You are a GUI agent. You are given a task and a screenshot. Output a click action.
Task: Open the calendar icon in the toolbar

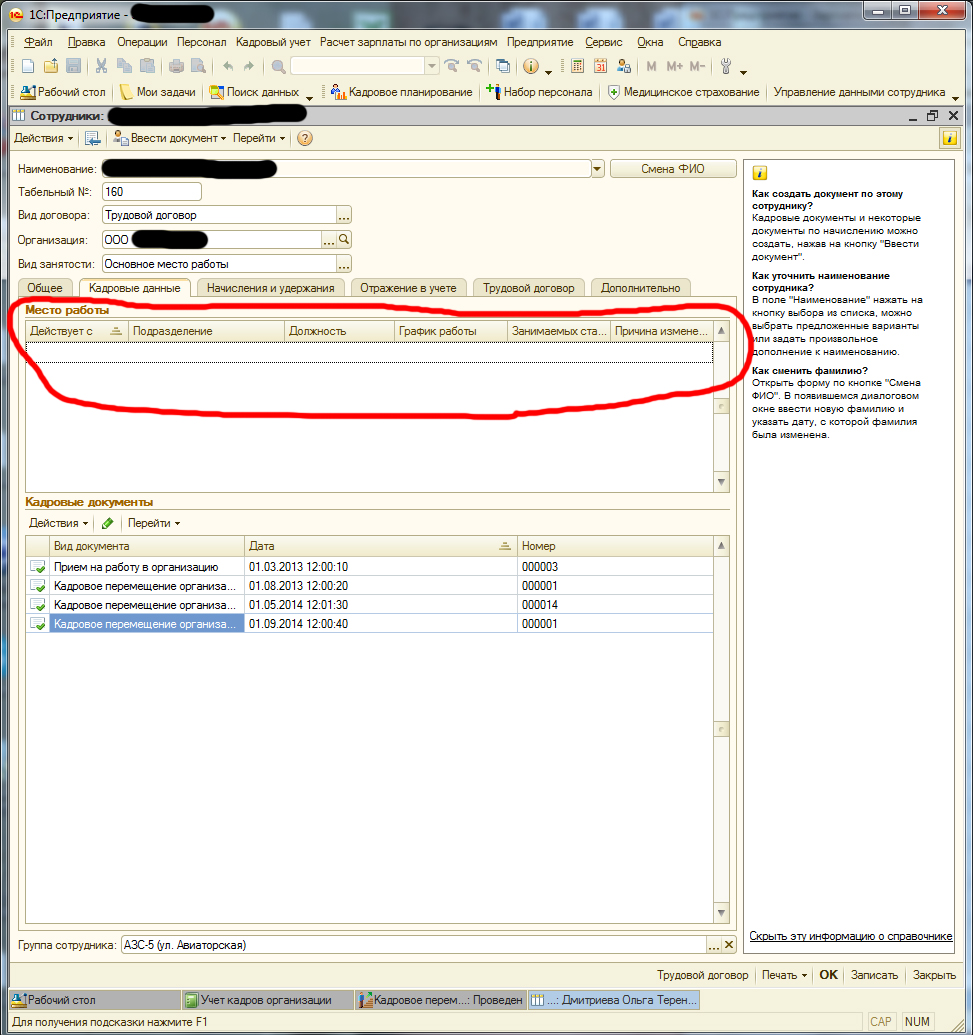coord(601,67)
